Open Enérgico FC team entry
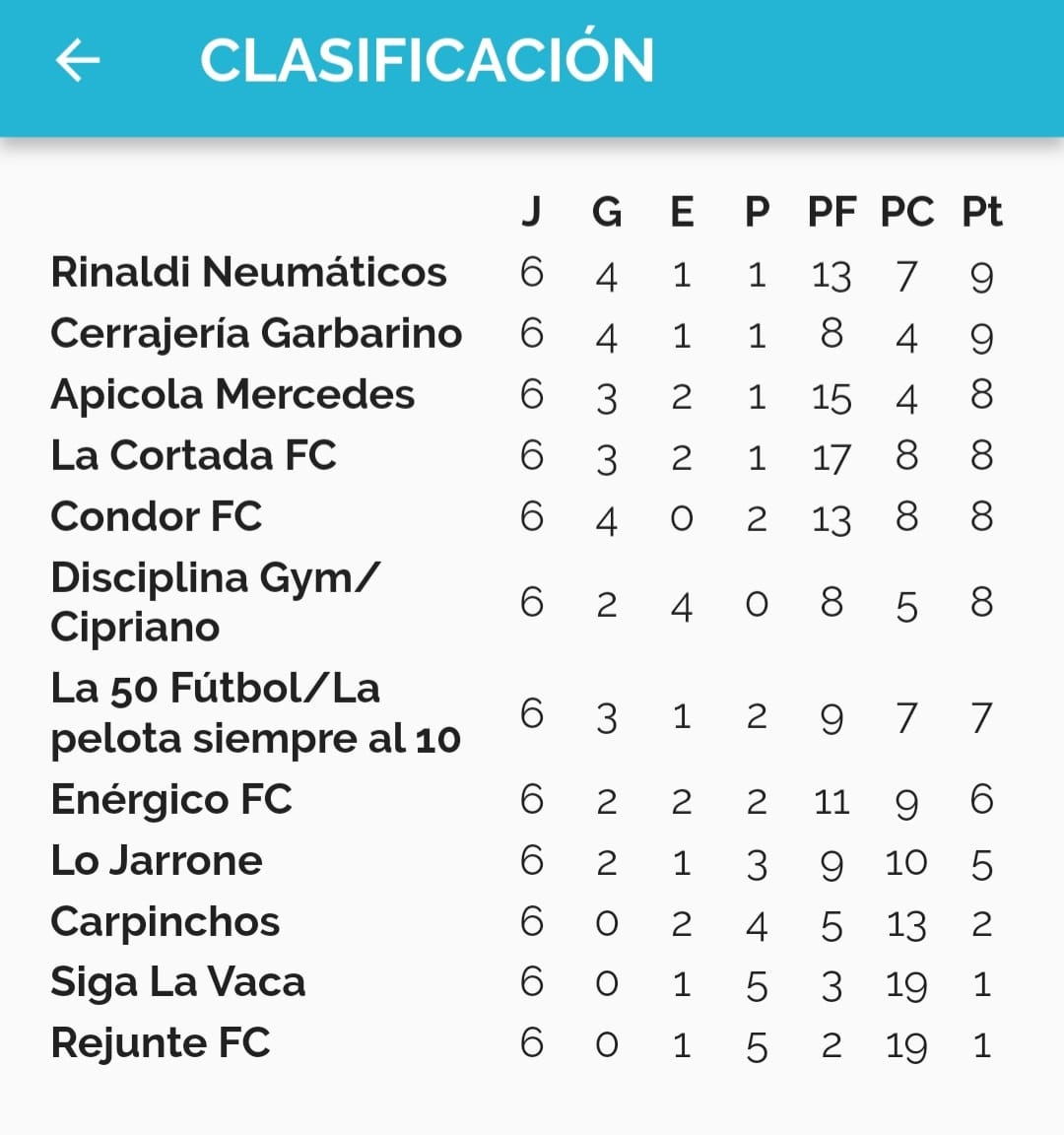 171,799
